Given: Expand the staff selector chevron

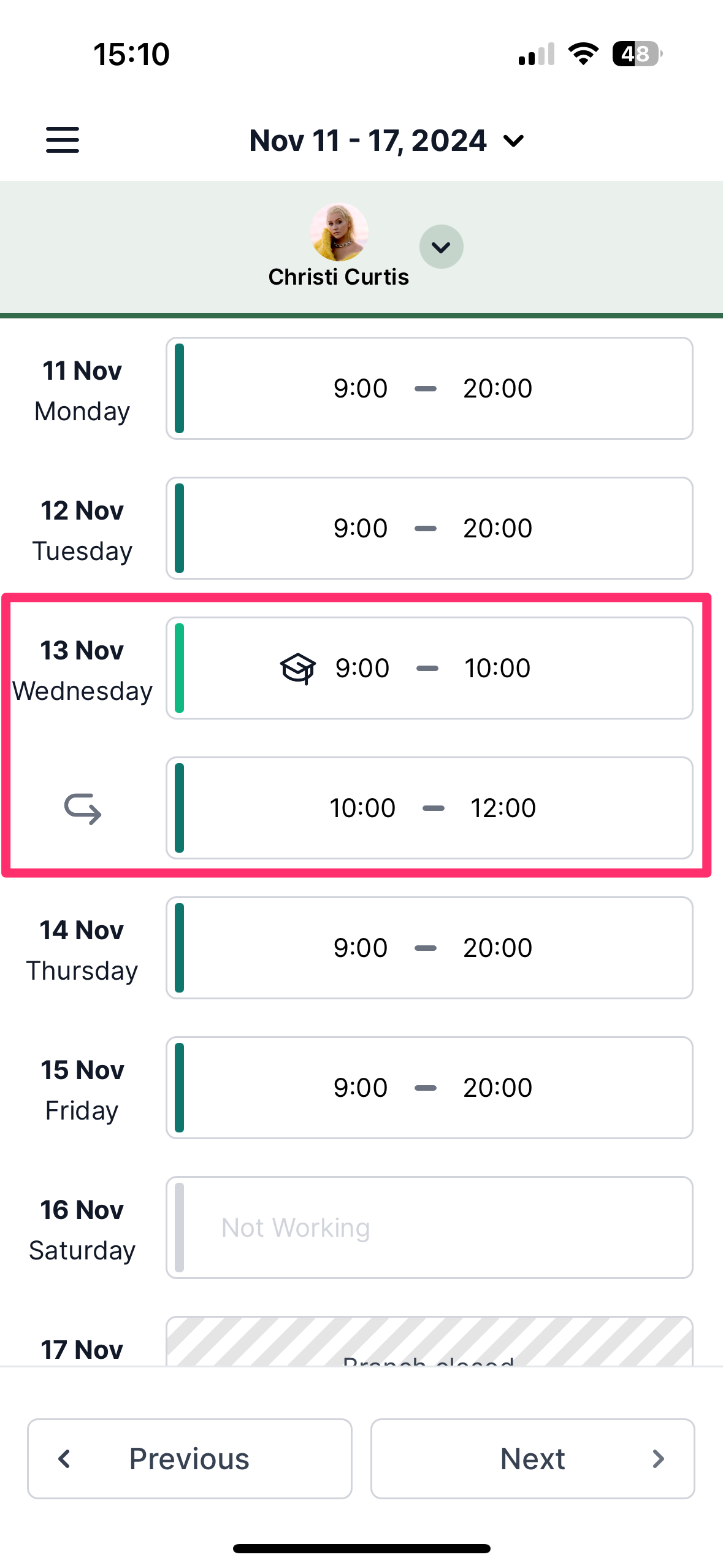Looking at the screenshot, I should click(442, 247).
